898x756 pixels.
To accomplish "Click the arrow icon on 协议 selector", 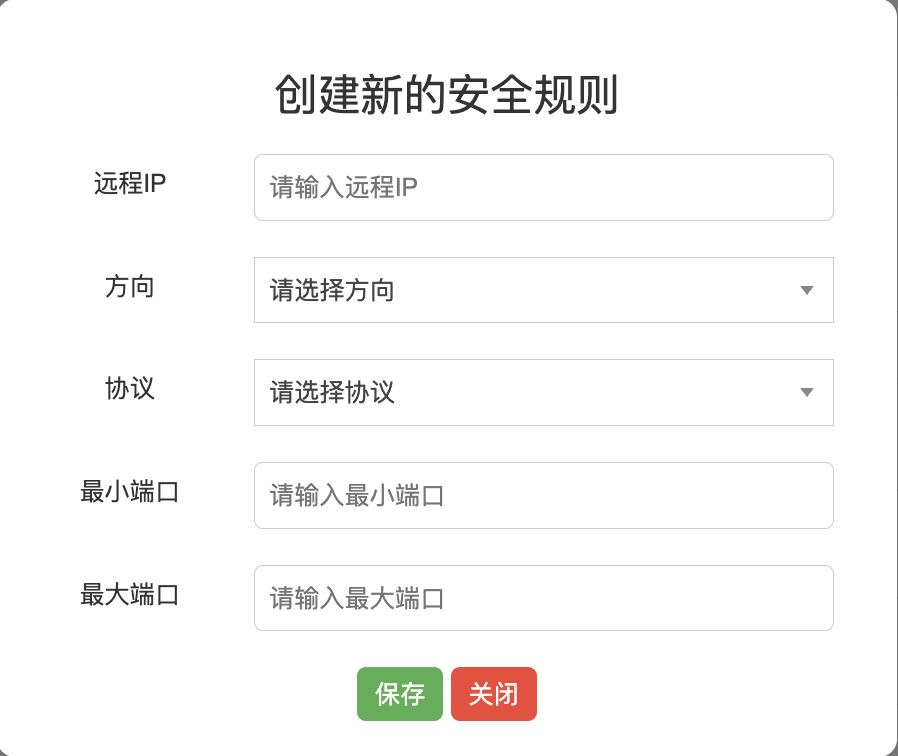I will [x=807, y=393].
